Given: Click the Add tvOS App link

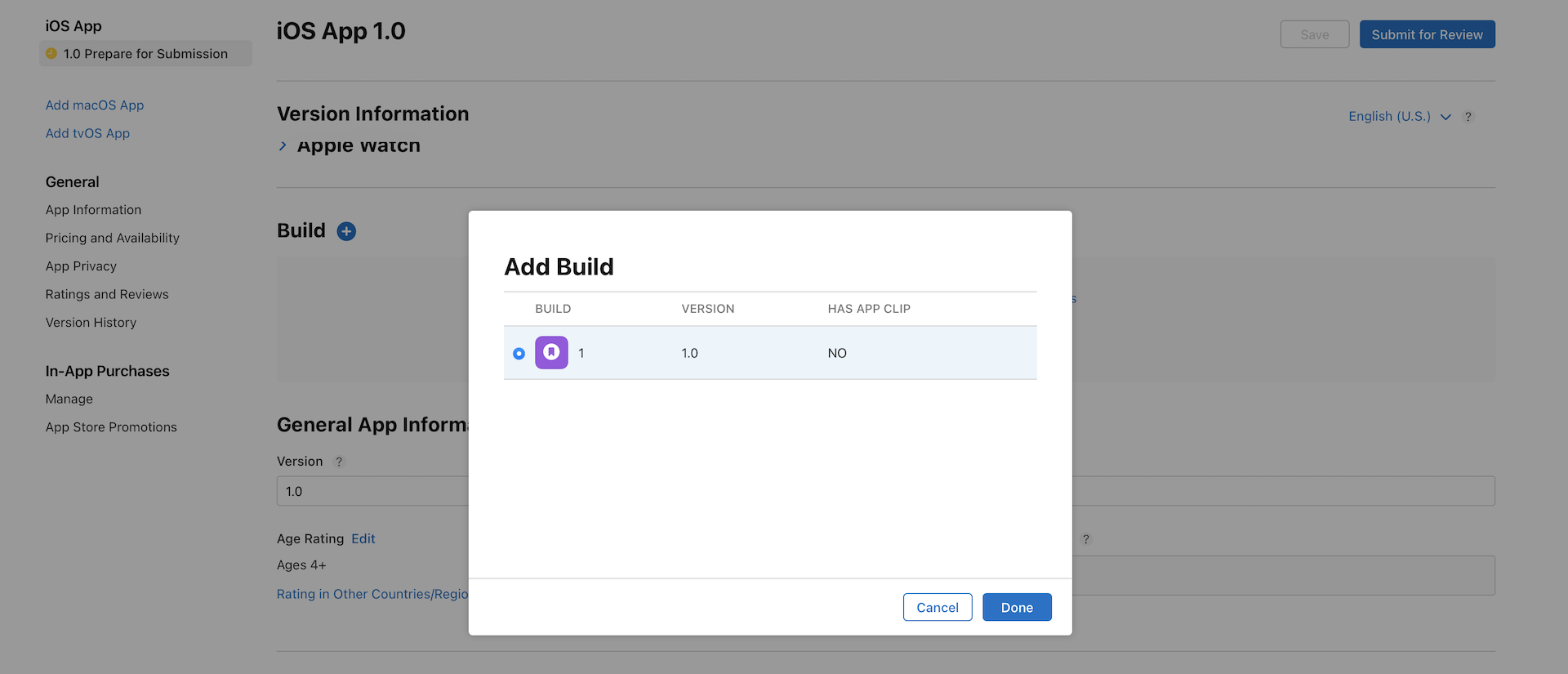Looking at the screenshot, I should click(x=87, y=133).
